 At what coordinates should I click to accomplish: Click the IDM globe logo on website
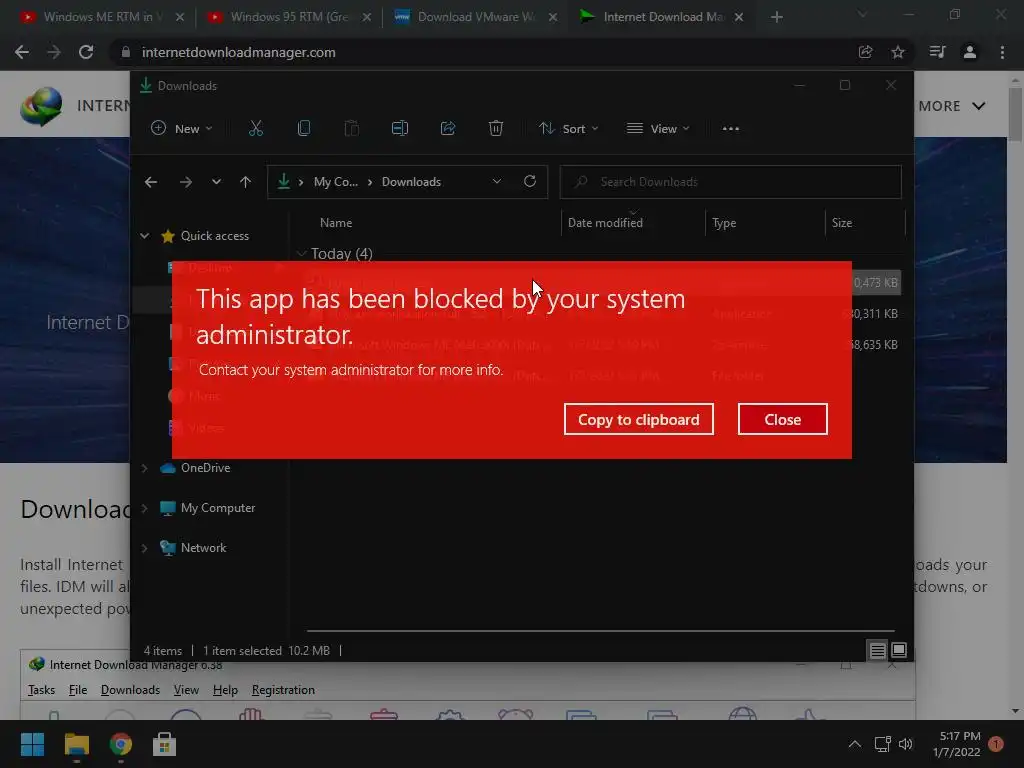41,106
